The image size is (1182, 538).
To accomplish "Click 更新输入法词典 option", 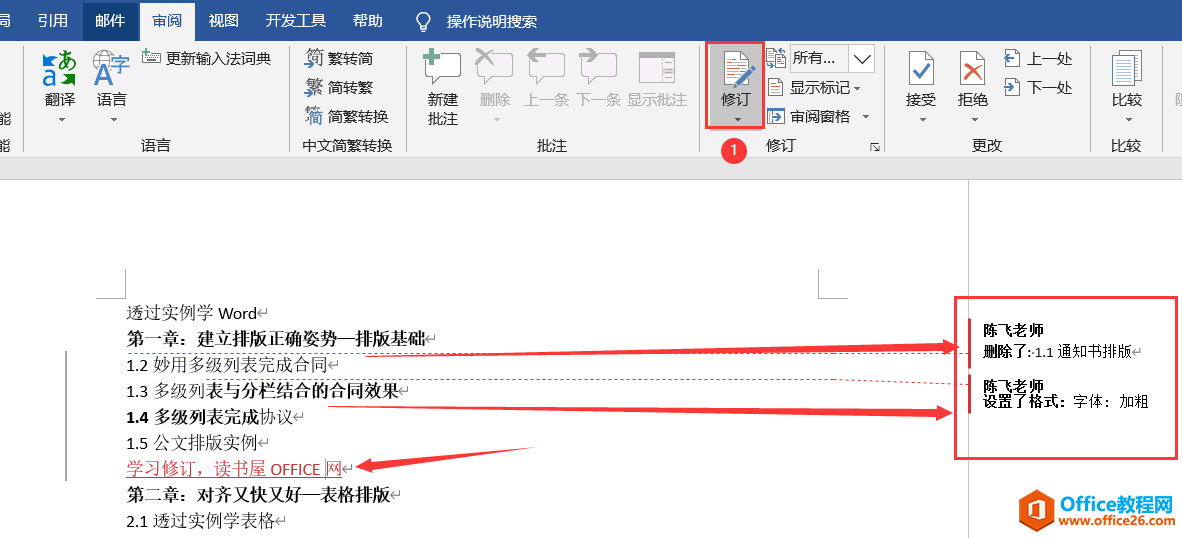I will point(207,58).
